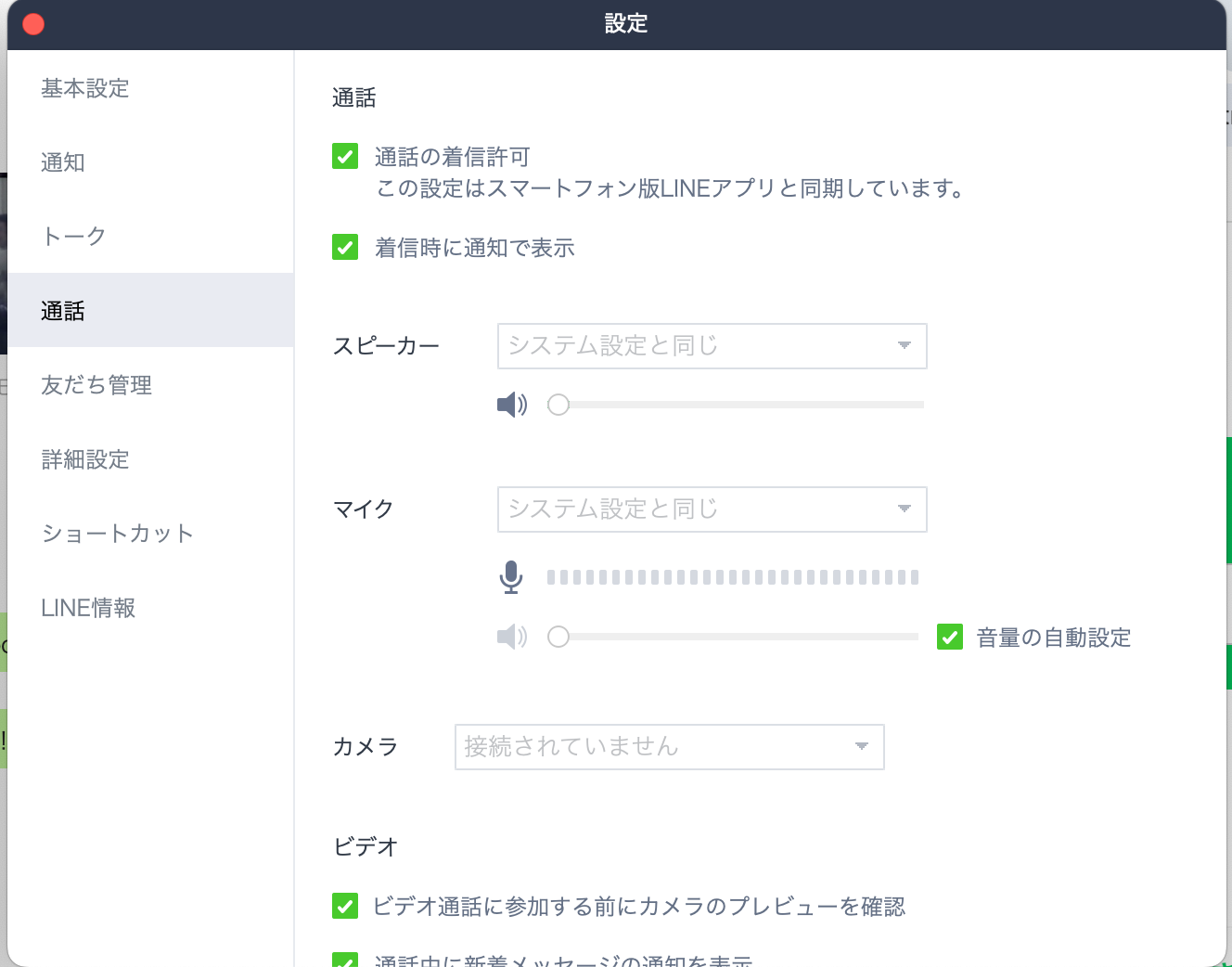Expand the カメラ selection dropdown
Image resolution: width=1232 pixels, height=967 pixels.
tap(669, 747)
